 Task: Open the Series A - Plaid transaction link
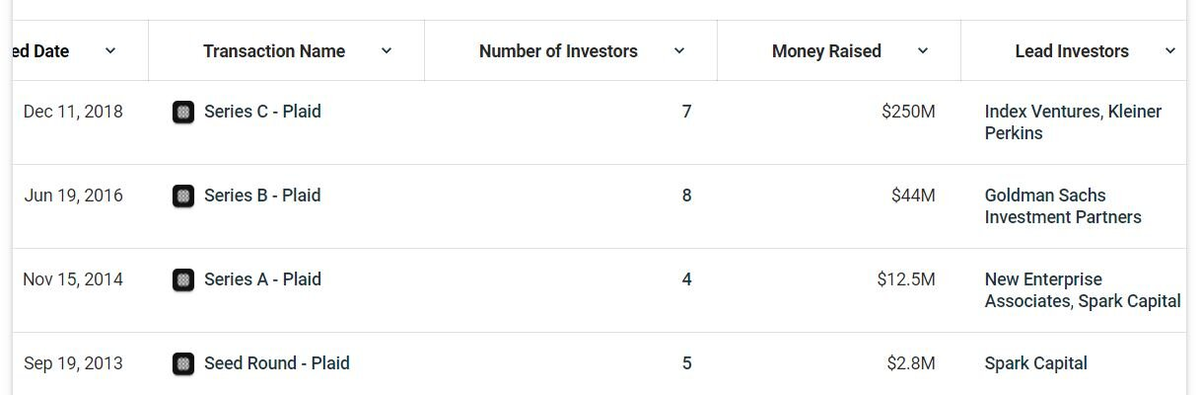(x=262, y=280)
